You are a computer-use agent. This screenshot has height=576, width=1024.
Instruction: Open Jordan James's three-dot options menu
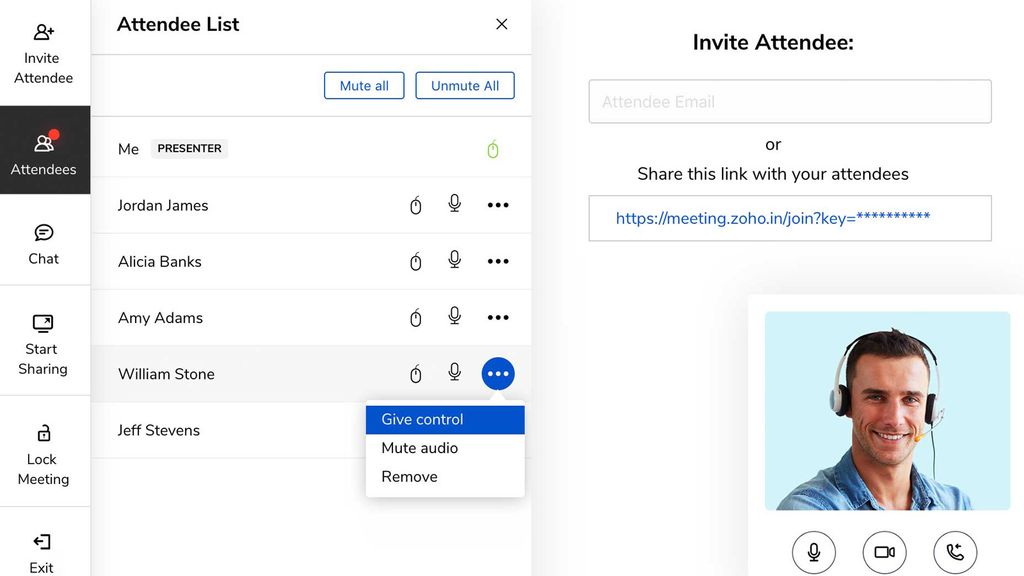pos(498,205)
